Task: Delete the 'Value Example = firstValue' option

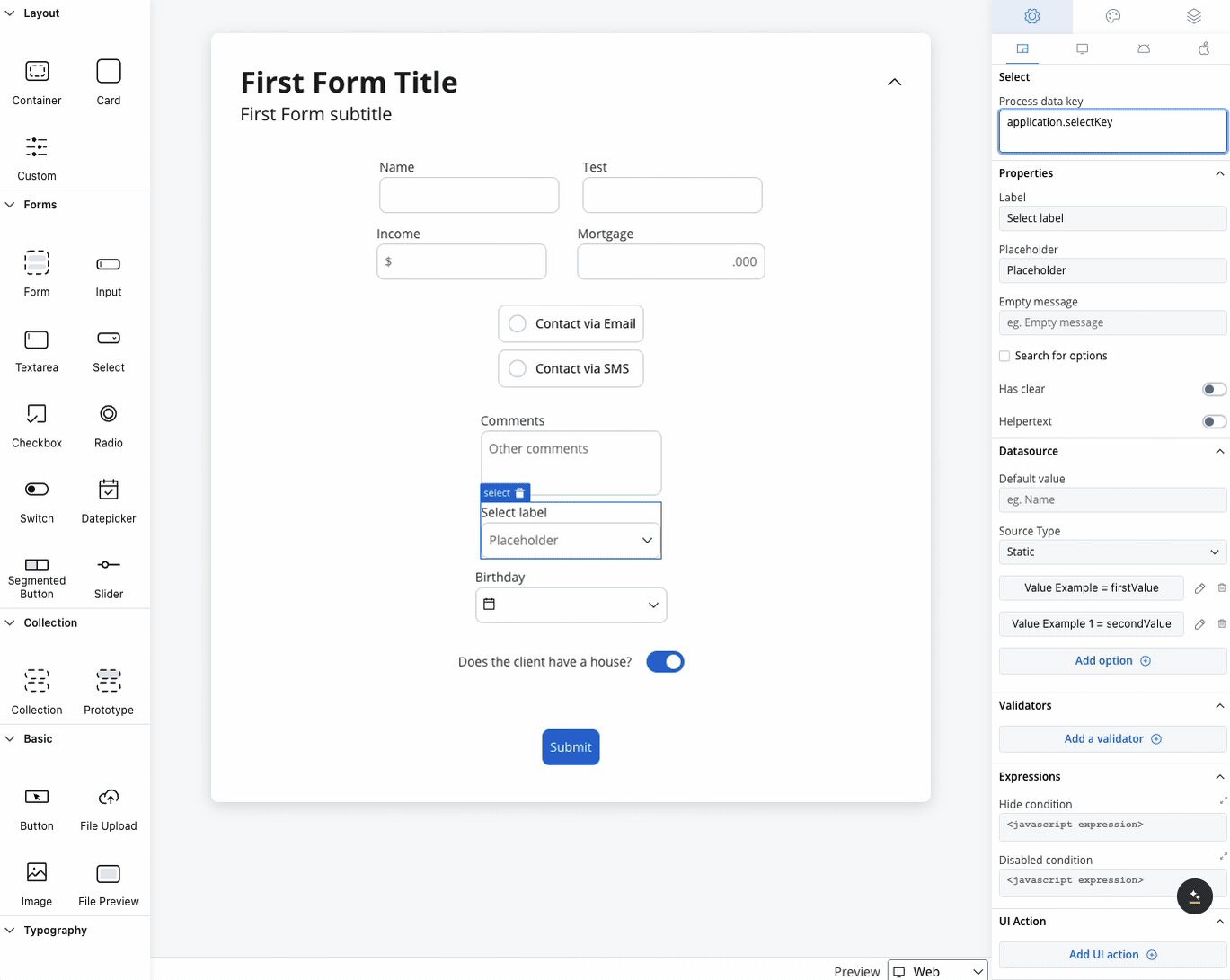Action: 1222,588
